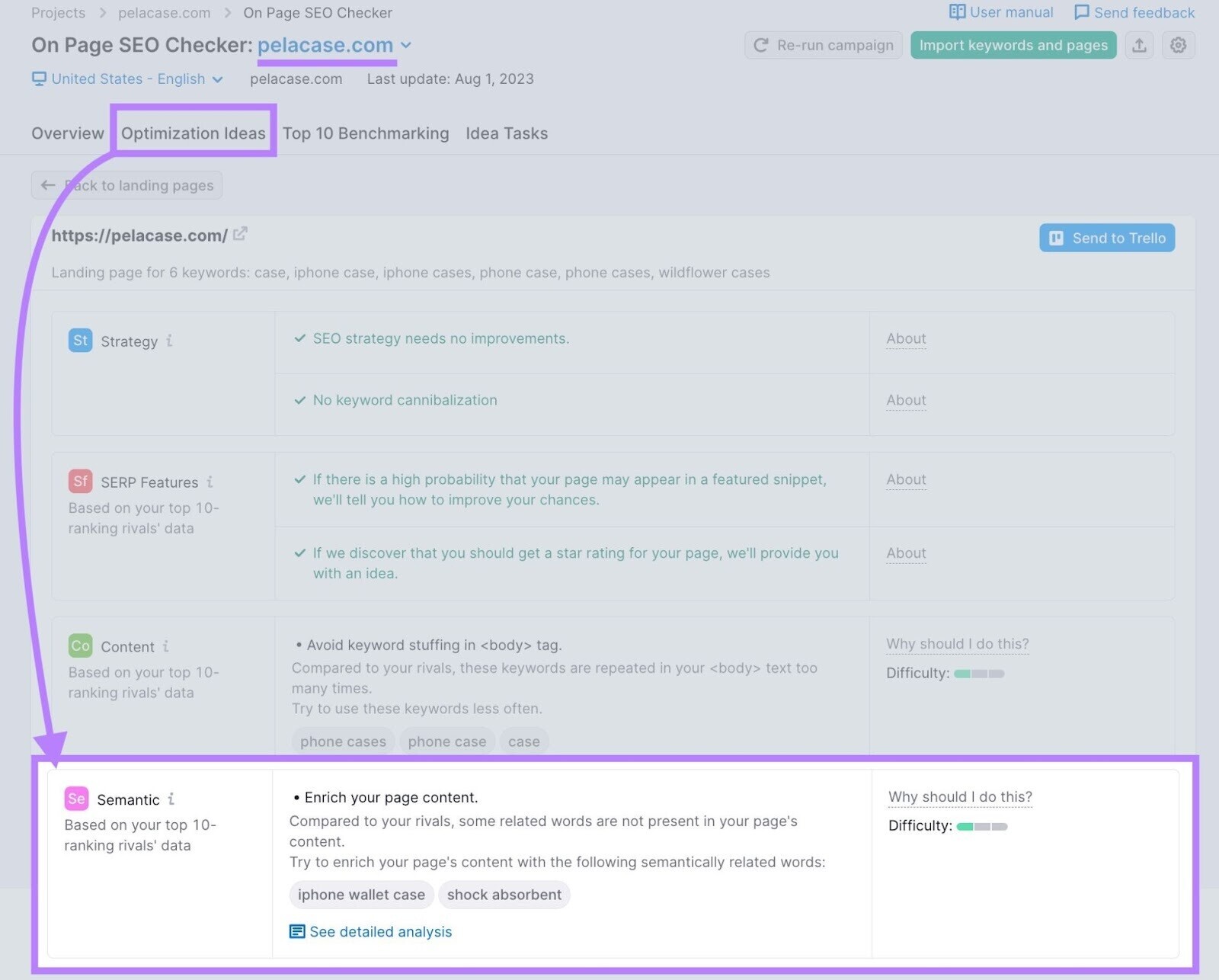The image size is (1219, 980).
Task: Click the Sf SERP Features badge icon
Action: [x=80, y=481]
